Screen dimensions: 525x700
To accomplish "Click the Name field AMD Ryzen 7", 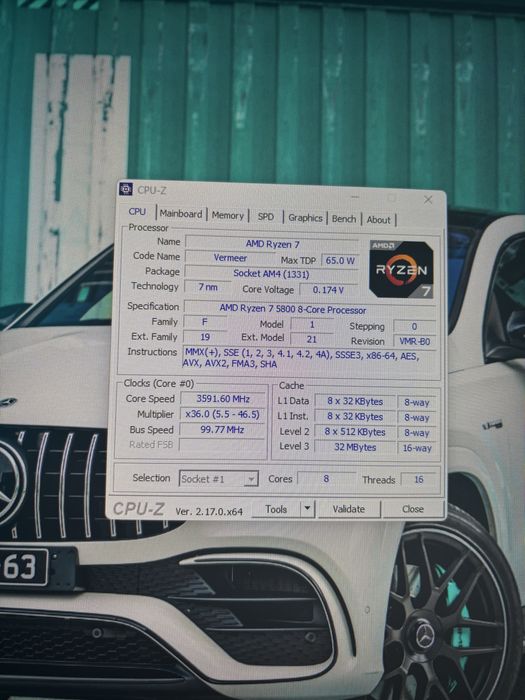I will [x=272, y=244].
